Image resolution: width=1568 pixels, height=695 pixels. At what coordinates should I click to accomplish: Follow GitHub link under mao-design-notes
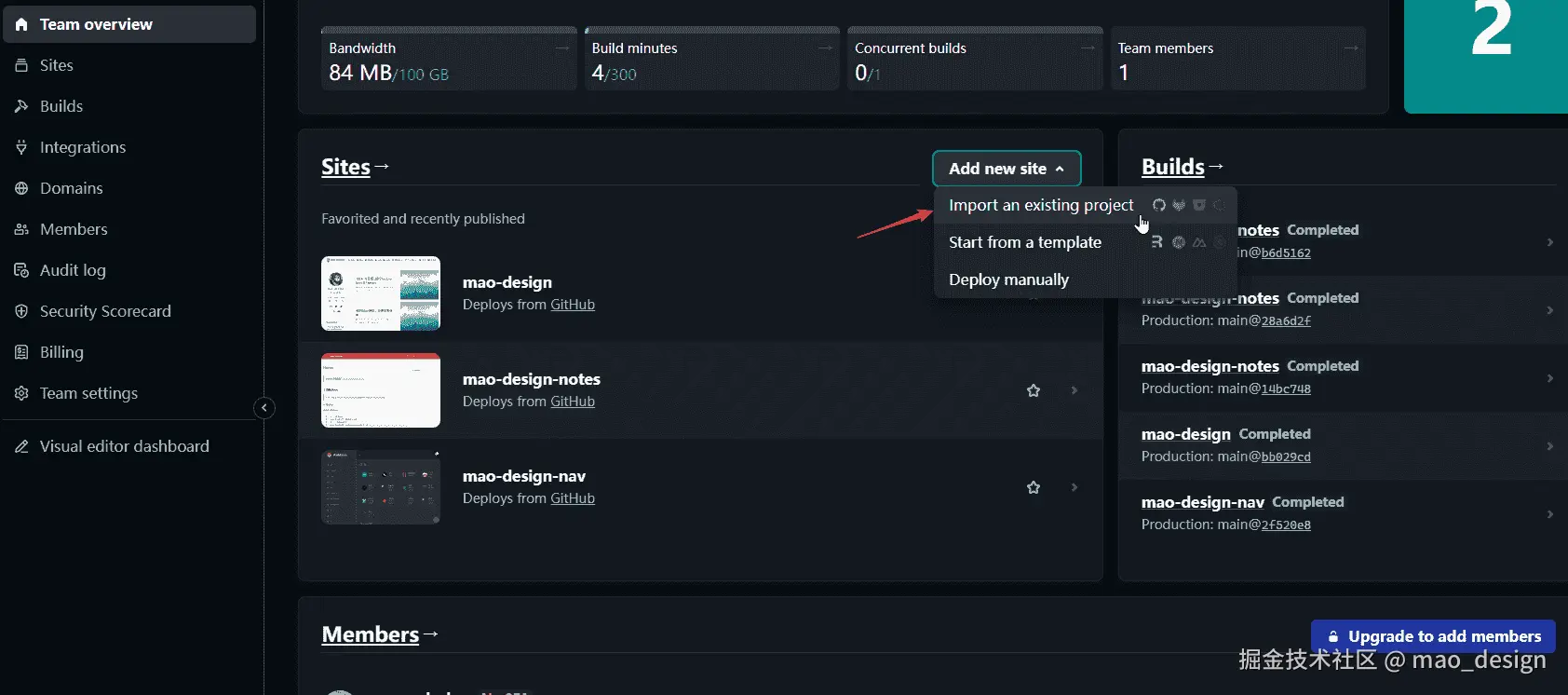point(573,402)
